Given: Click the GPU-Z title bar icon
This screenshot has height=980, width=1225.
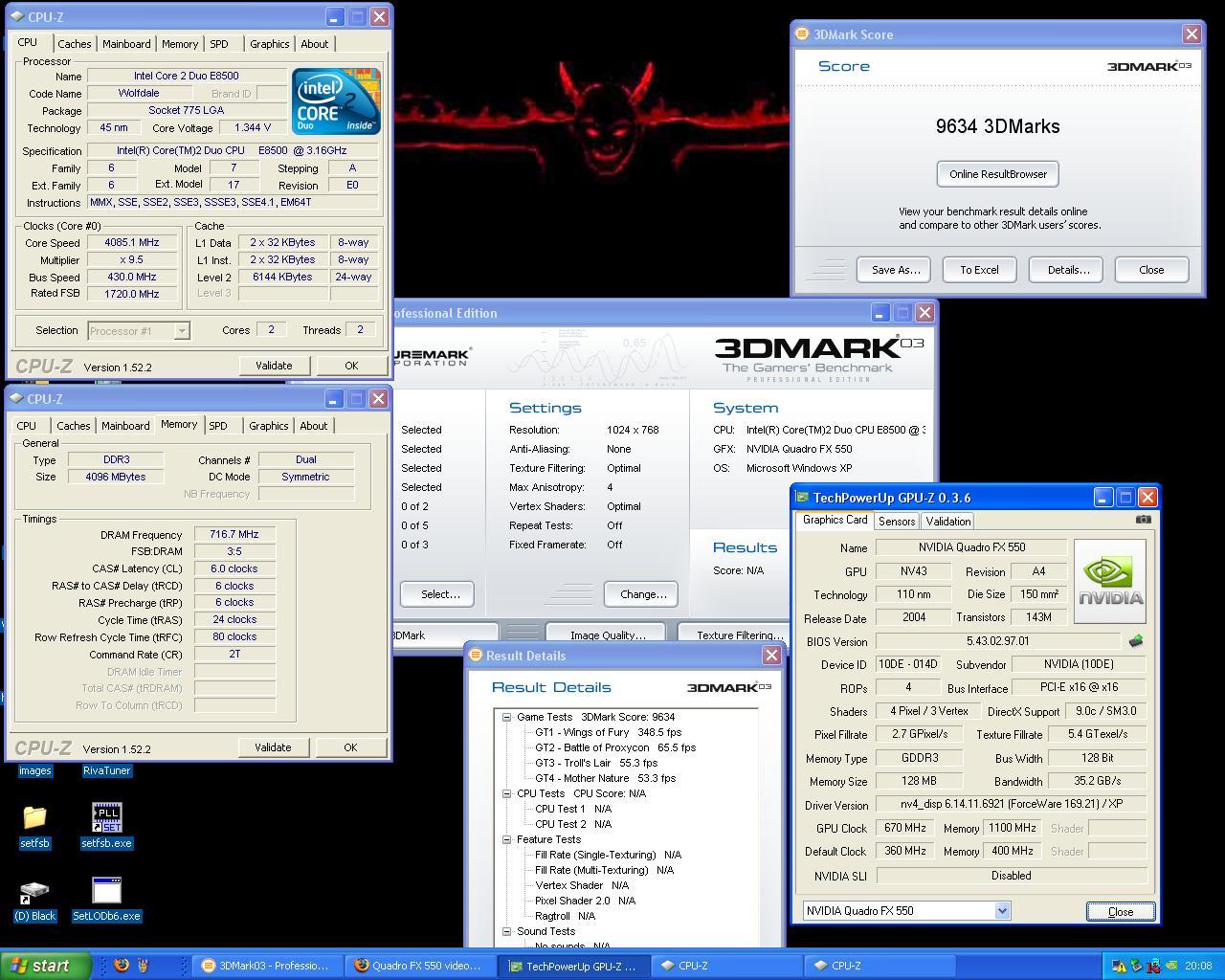Looking at the screenshot, I should 802,497.
